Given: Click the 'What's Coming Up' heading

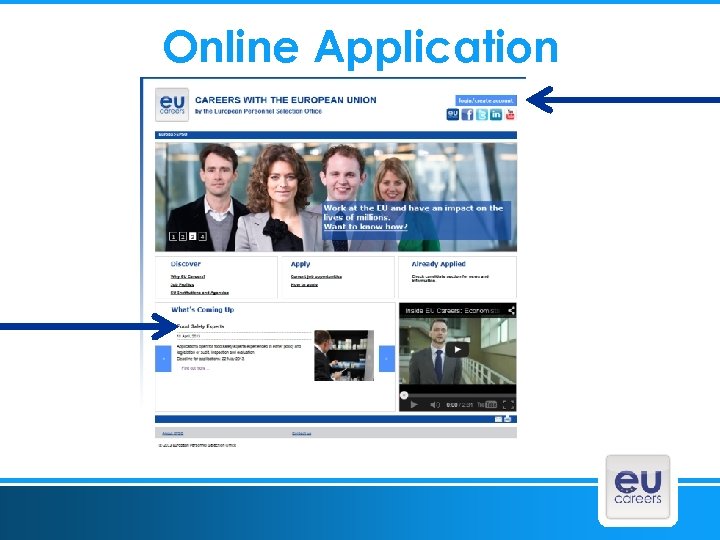Looking at the screenshot, I should pos(202,310).
